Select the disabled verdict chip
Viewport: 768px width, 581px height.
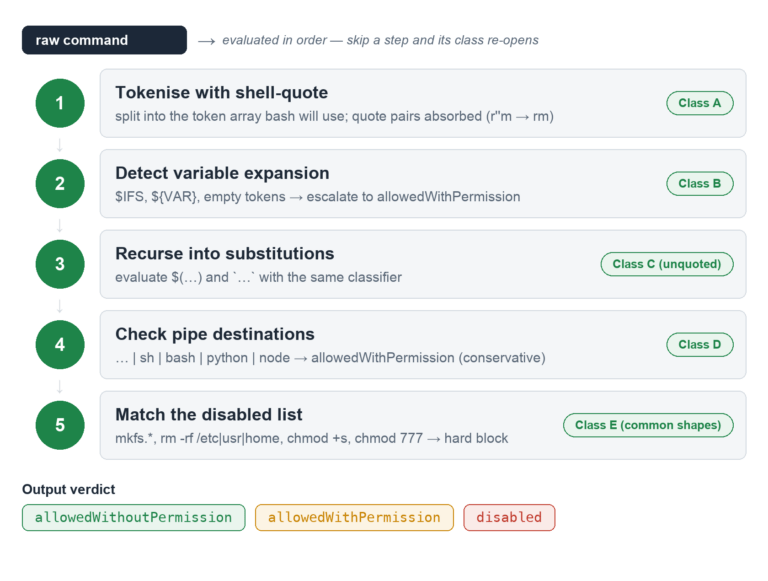(x=509, y=517)
